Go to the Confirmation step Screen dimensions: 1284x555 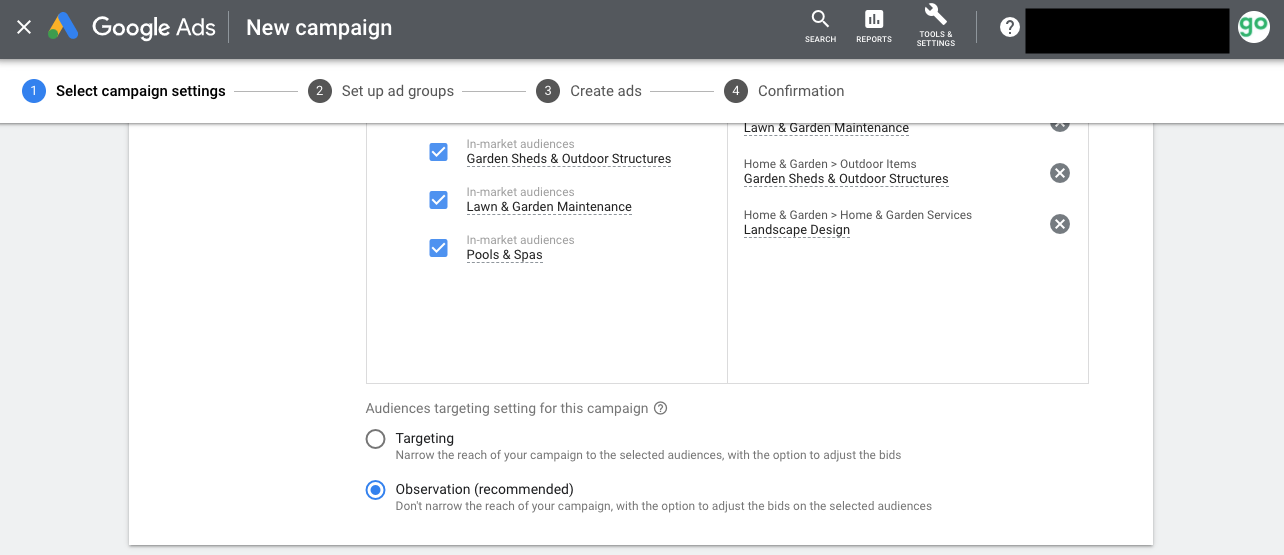785,91
